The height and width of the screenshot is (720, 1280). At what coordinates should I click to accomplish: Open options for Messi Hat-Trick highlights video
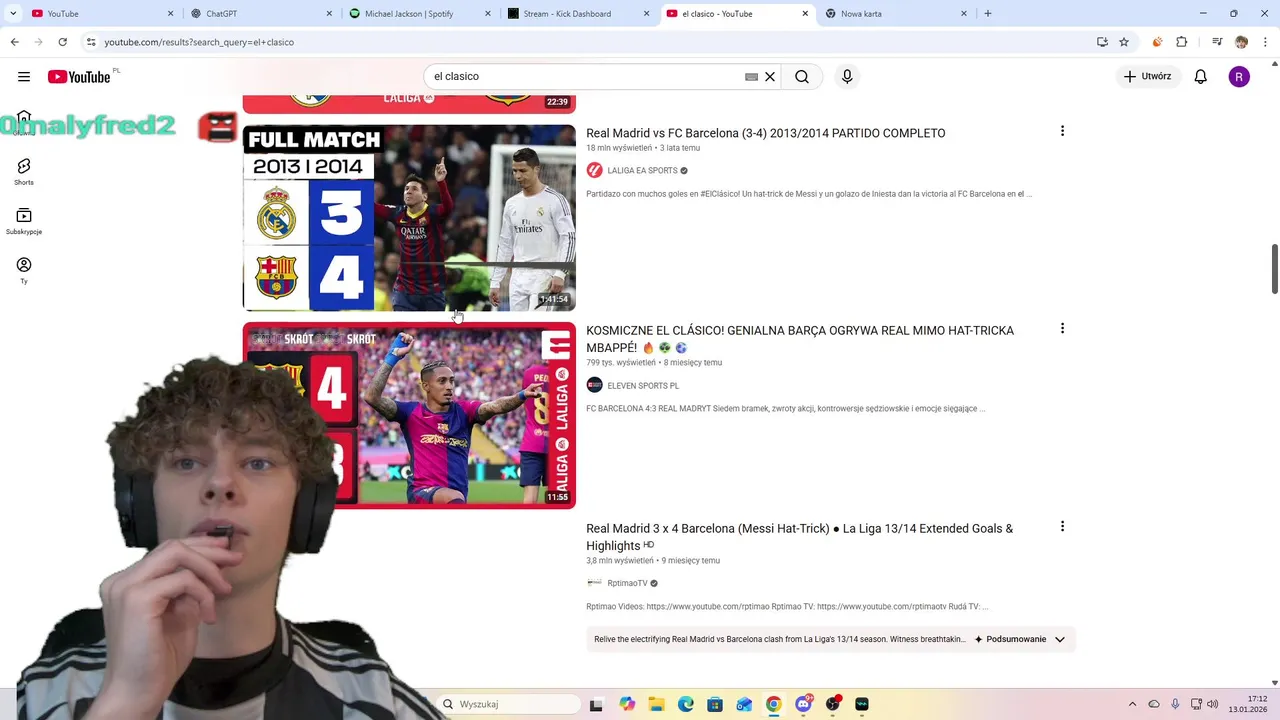(x=1062, y=526)
